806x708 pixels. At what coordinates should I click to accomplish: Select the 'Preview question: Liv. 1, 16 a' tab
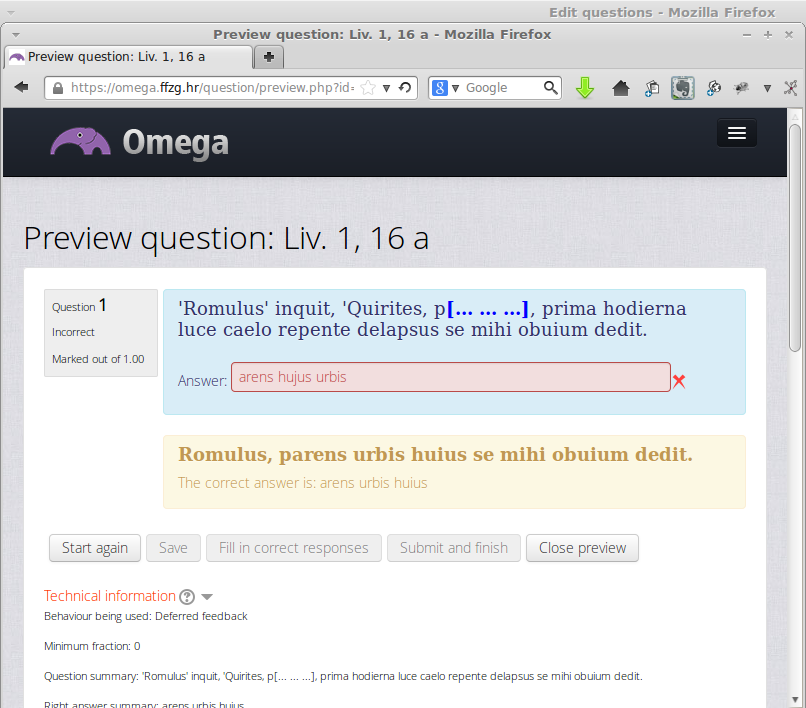pos(129,57)
